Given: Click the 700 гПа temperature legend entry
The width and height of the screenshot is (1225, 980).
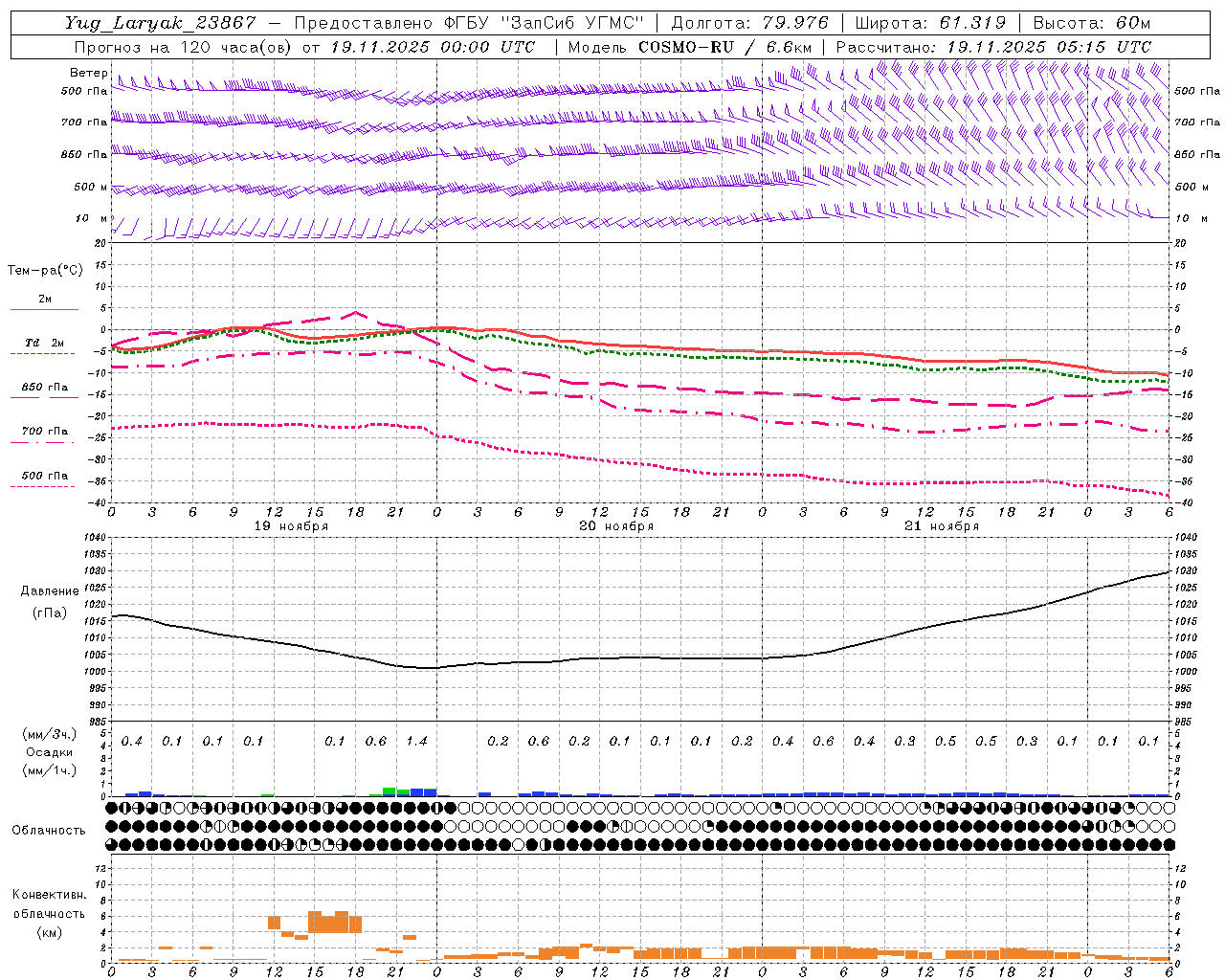Looking at the screenshot, I should coord(45,431).
